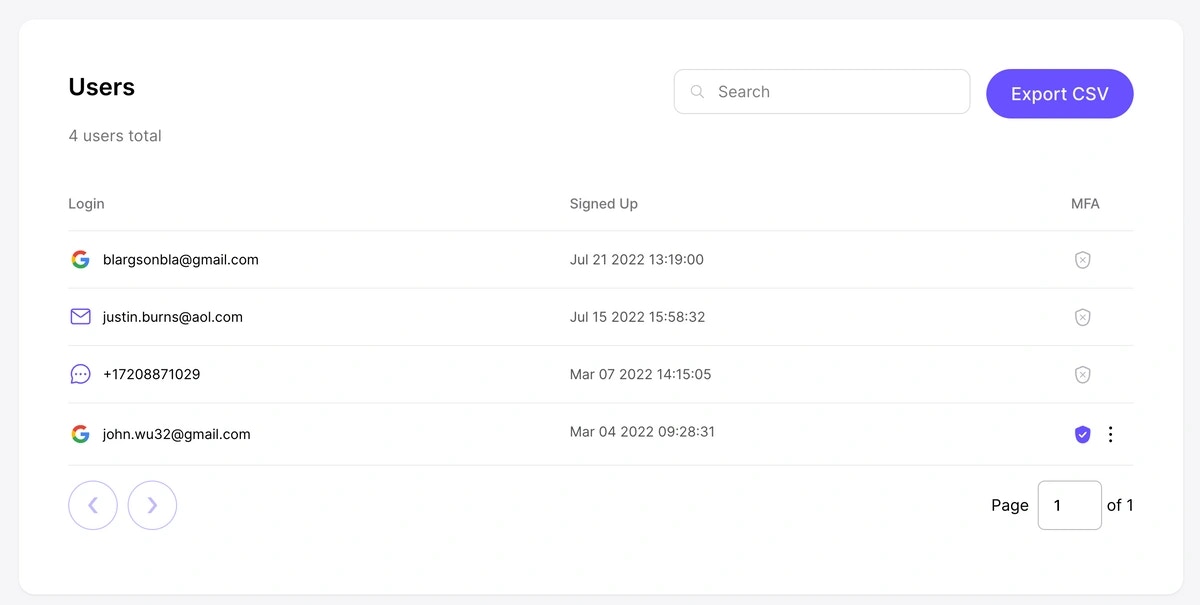This screenshot has height=605, width=1200.
Task: Click the disabled MFA shield for blargsonbla@gmail.com
Action: point(1082,260)
